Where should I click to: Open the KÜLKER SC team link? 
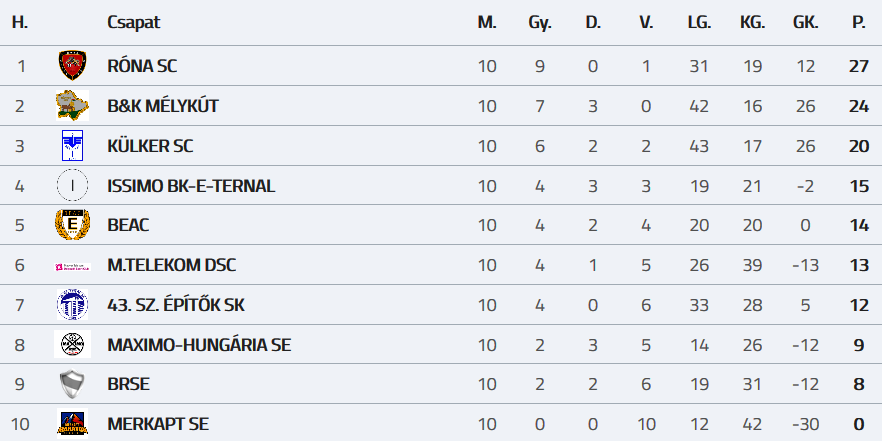(x=150, y=146)
